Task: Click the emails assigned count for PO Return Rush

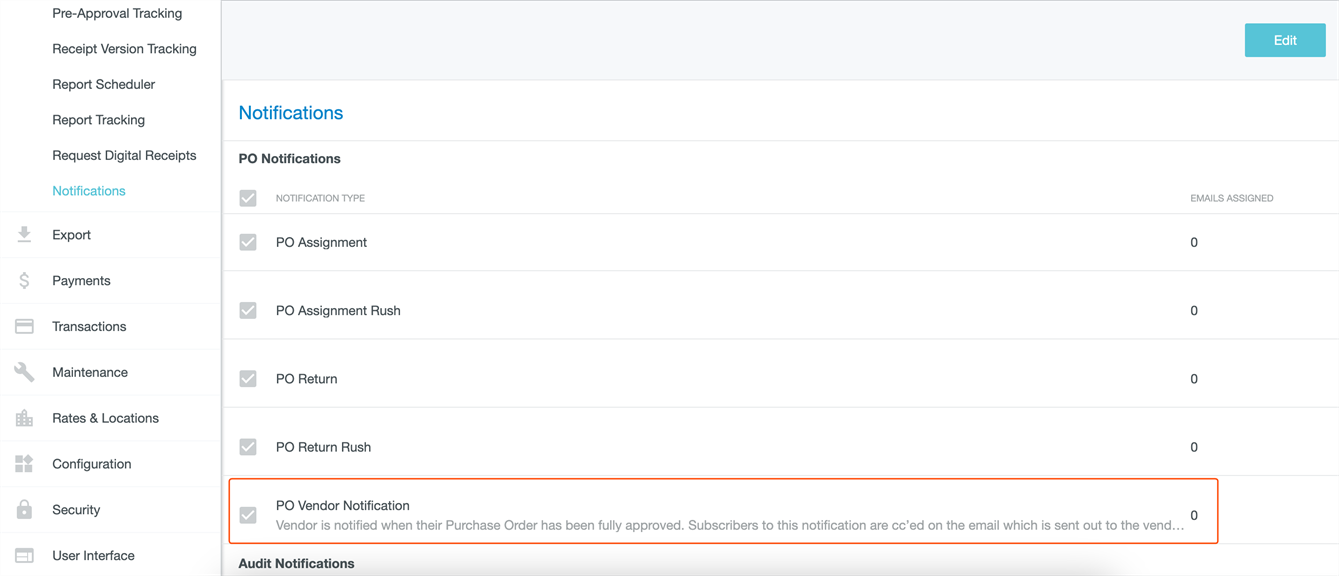Action: click(x=1194, y=447)
